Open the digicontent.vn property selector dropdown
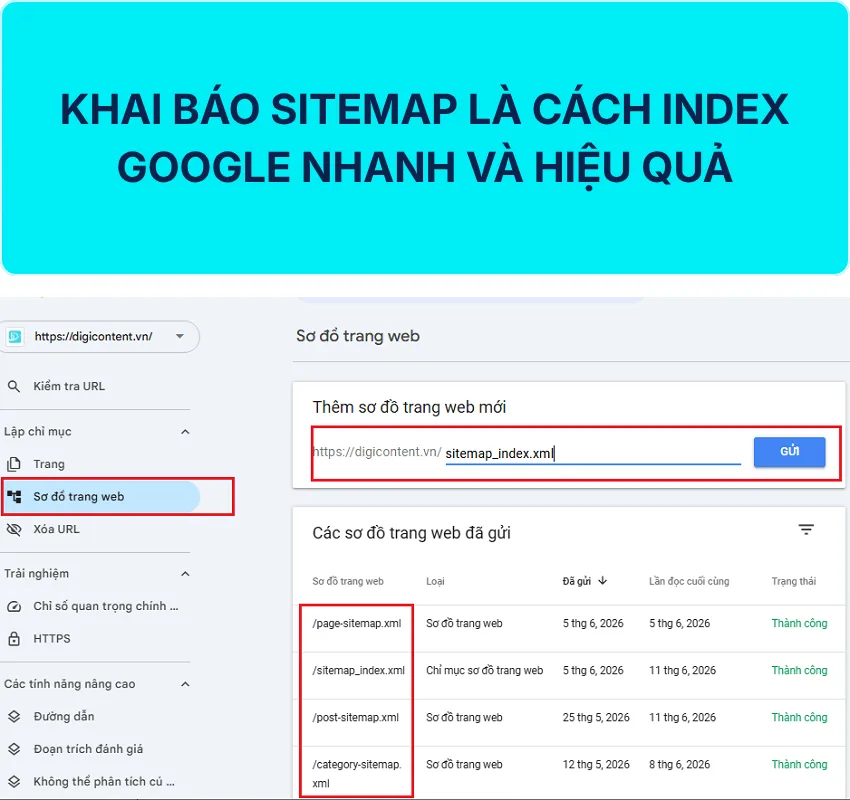This screenshot has width=850, height=800. pos(100,337)
